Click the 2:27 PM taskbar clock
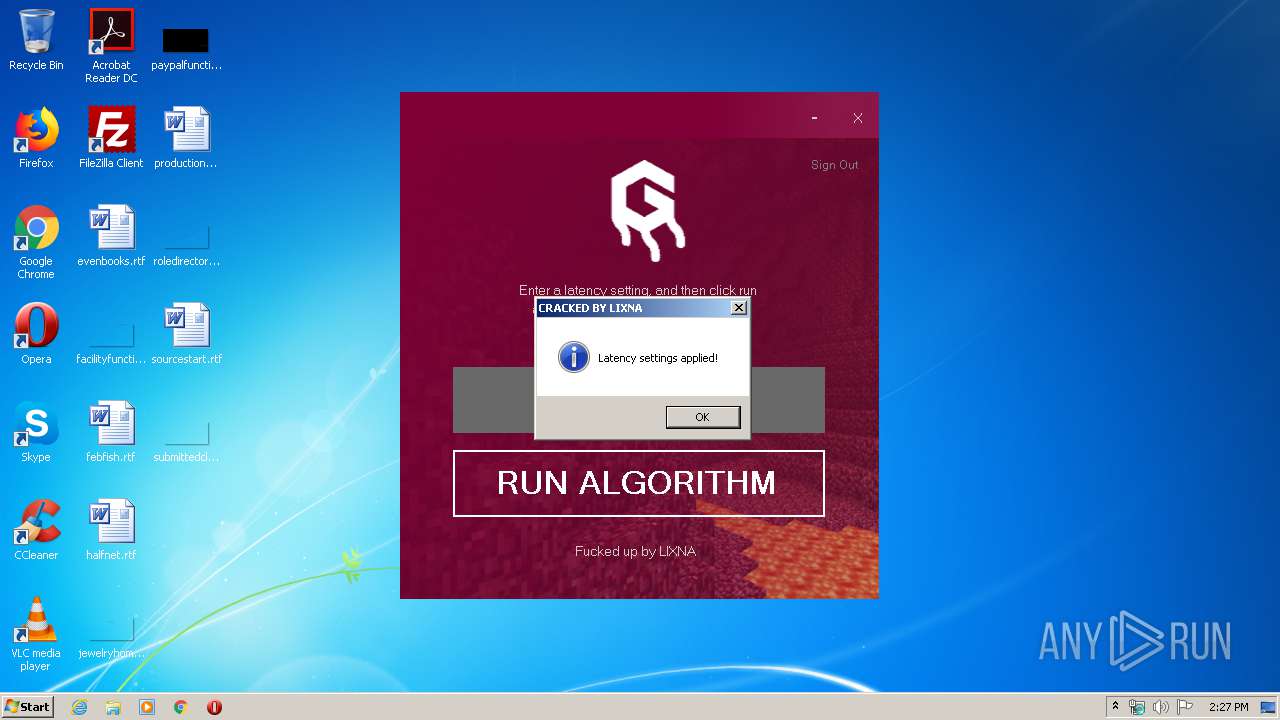 (1228, 707)
